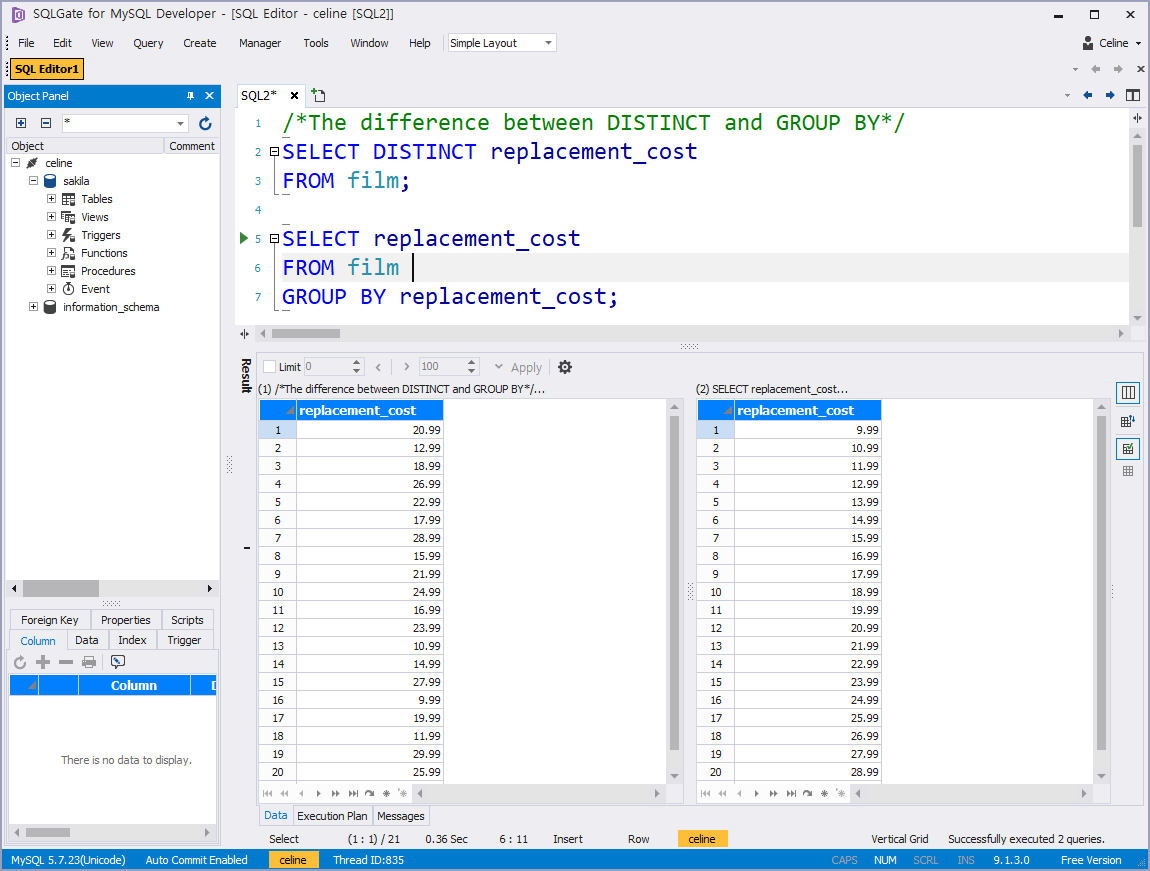This screenshot has height=871, width=1150.
Task: Open the Query menu
Action: [x=148, y=43]
